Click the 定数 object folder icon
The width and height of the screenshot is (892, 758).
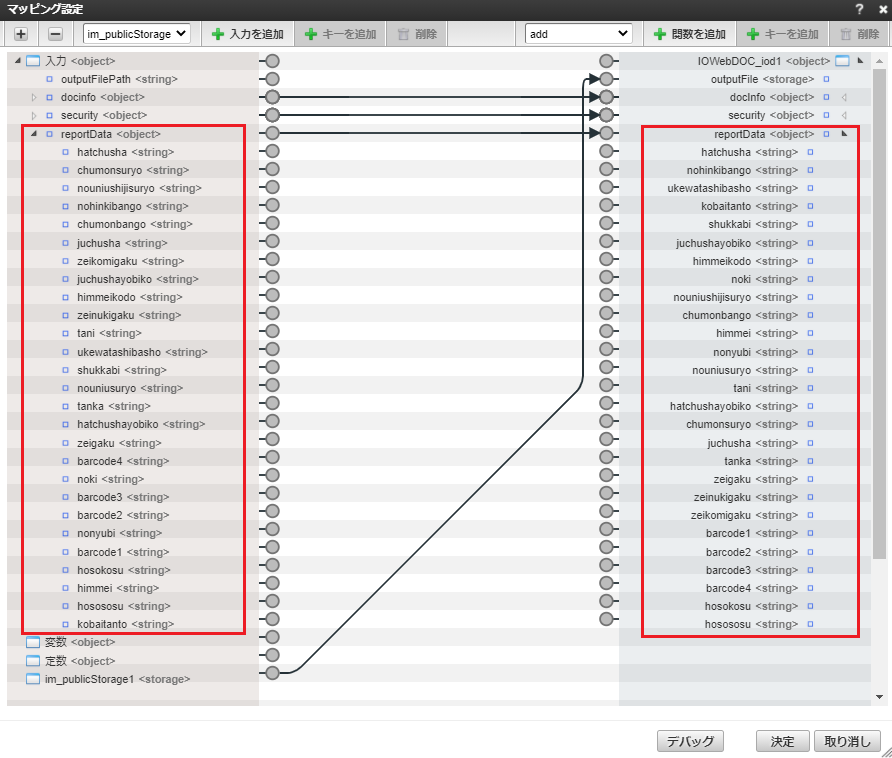coord(33,661)
